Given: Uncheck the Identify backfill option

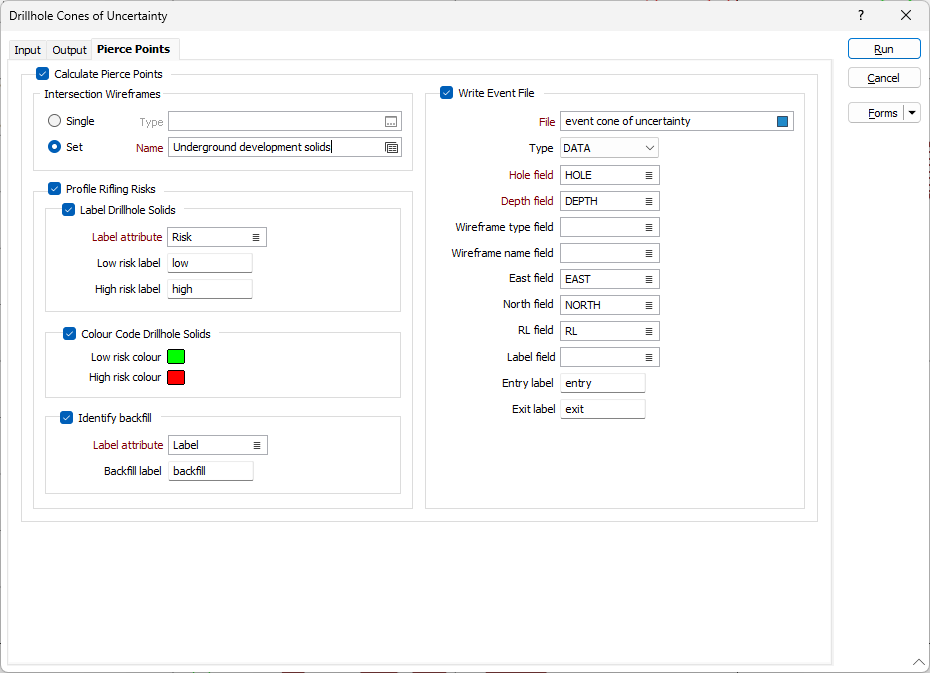Looking at the screenshot, I should pos(66,418).
